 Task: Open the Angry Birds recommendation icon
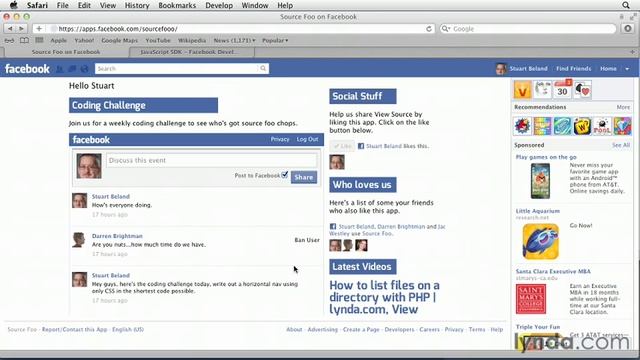click(522, 126)
